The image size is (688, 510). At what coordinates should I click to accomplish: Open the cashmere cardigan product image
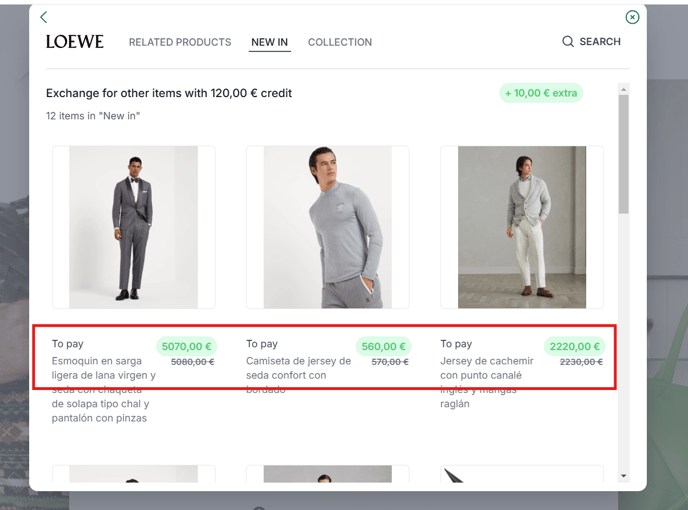[x=522, y=227]
